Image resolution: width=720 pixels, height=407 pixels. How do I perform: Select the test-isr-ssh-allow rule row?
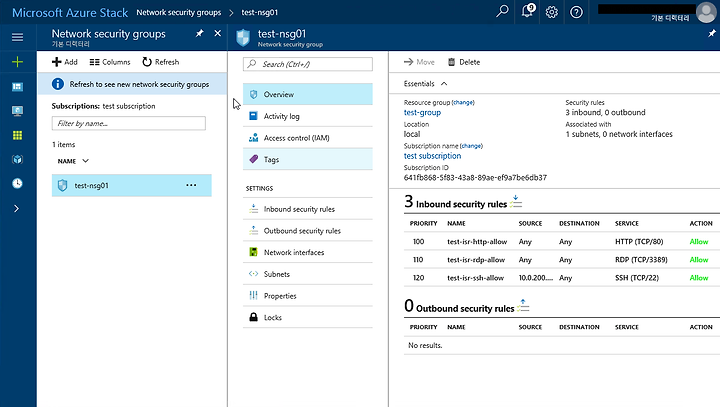(562, 278)
